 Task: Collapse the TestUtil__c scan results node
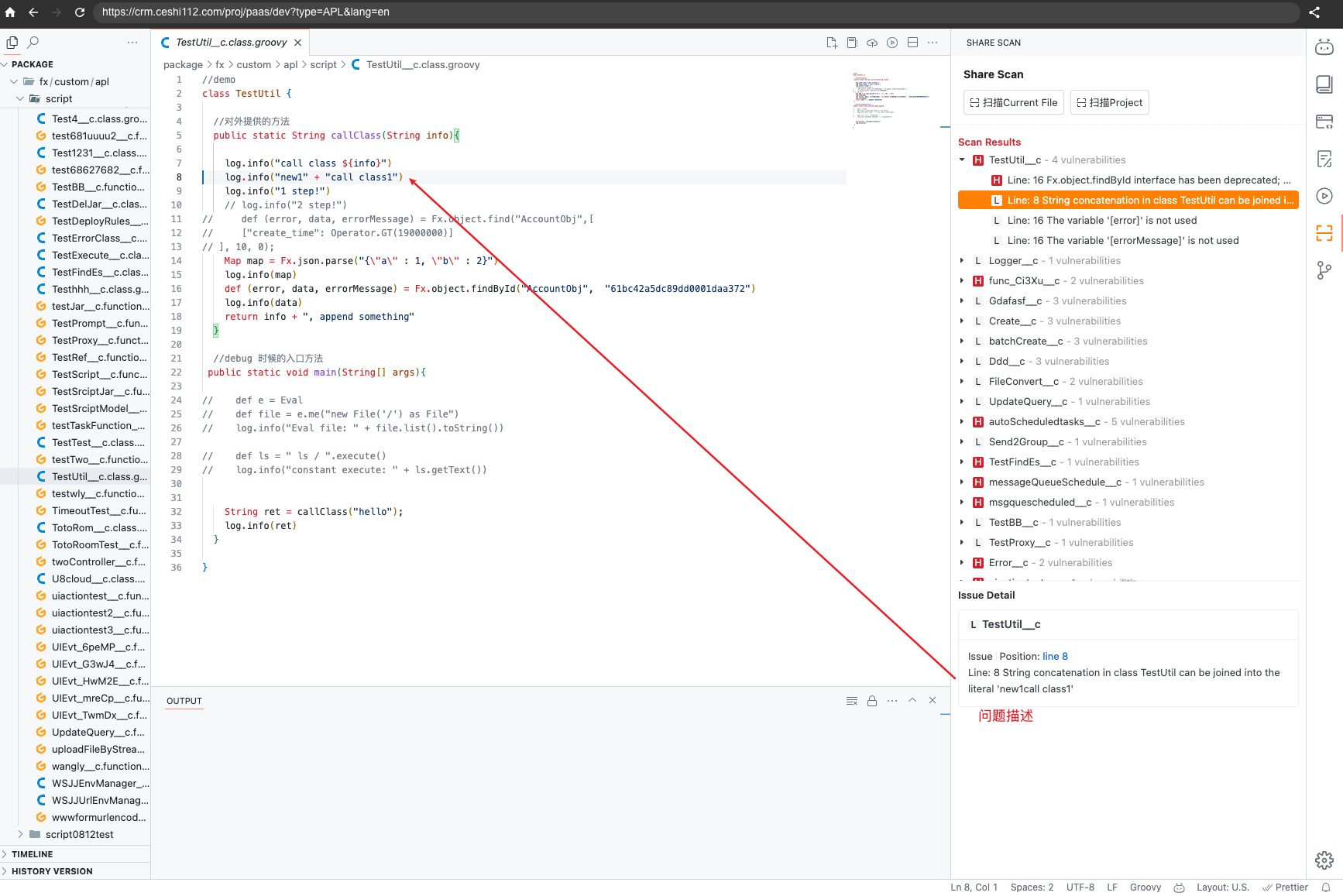point(962,160)
